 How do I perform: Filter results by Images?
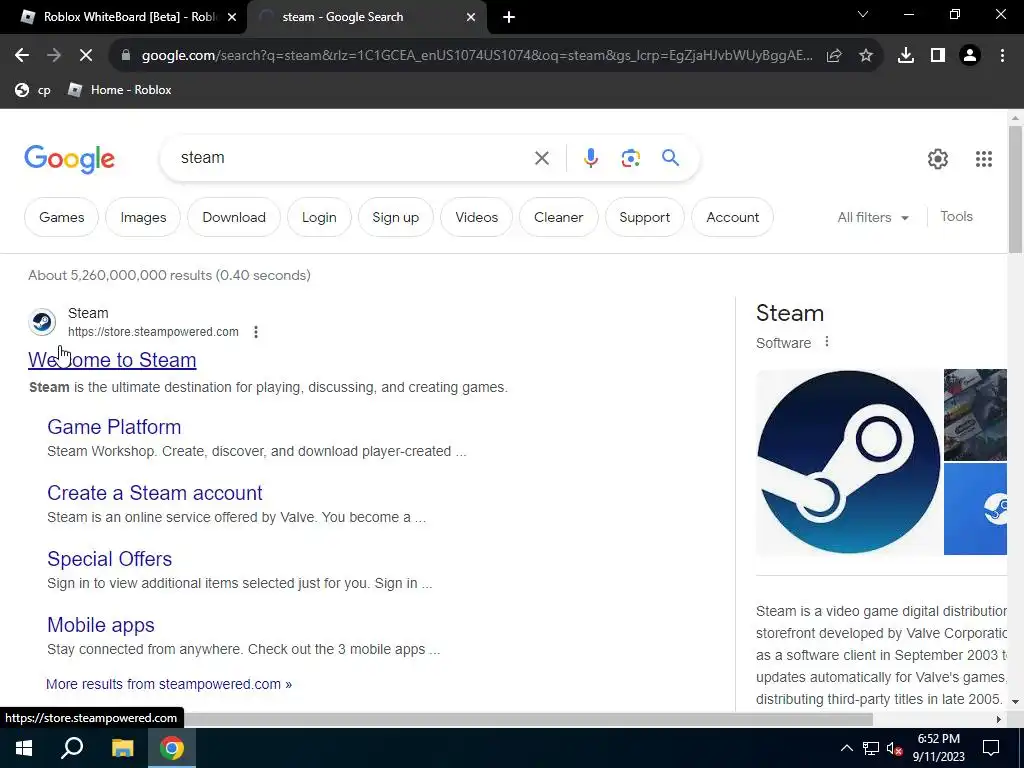click(143, 217)
